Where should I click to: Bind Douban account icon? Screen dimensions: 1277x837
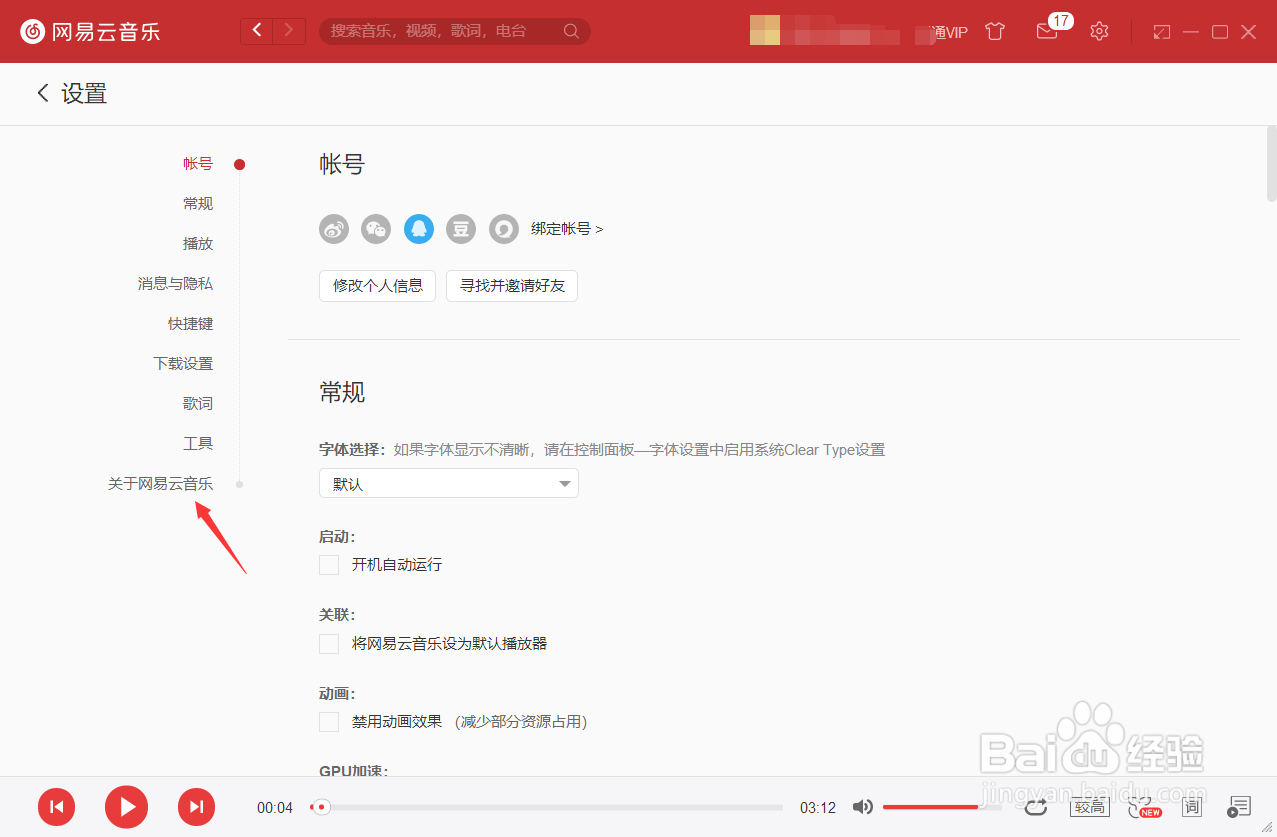pos(461,229)
